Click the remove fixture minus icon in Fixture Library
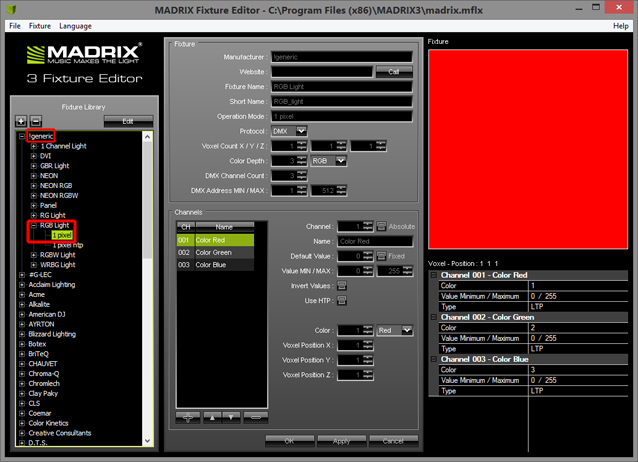The height and width of the screenshot is (462, 638). click(x=36, y=121)
